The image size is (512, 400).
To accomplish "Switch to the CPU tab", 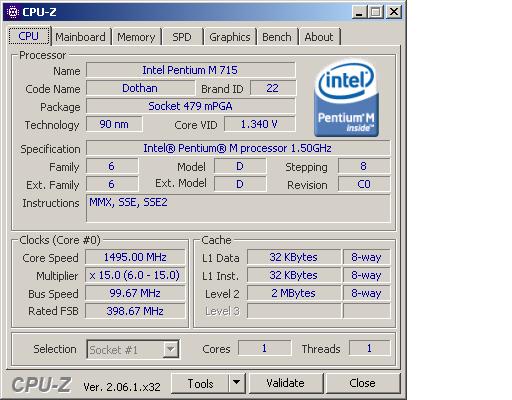I will pos(29,36).
